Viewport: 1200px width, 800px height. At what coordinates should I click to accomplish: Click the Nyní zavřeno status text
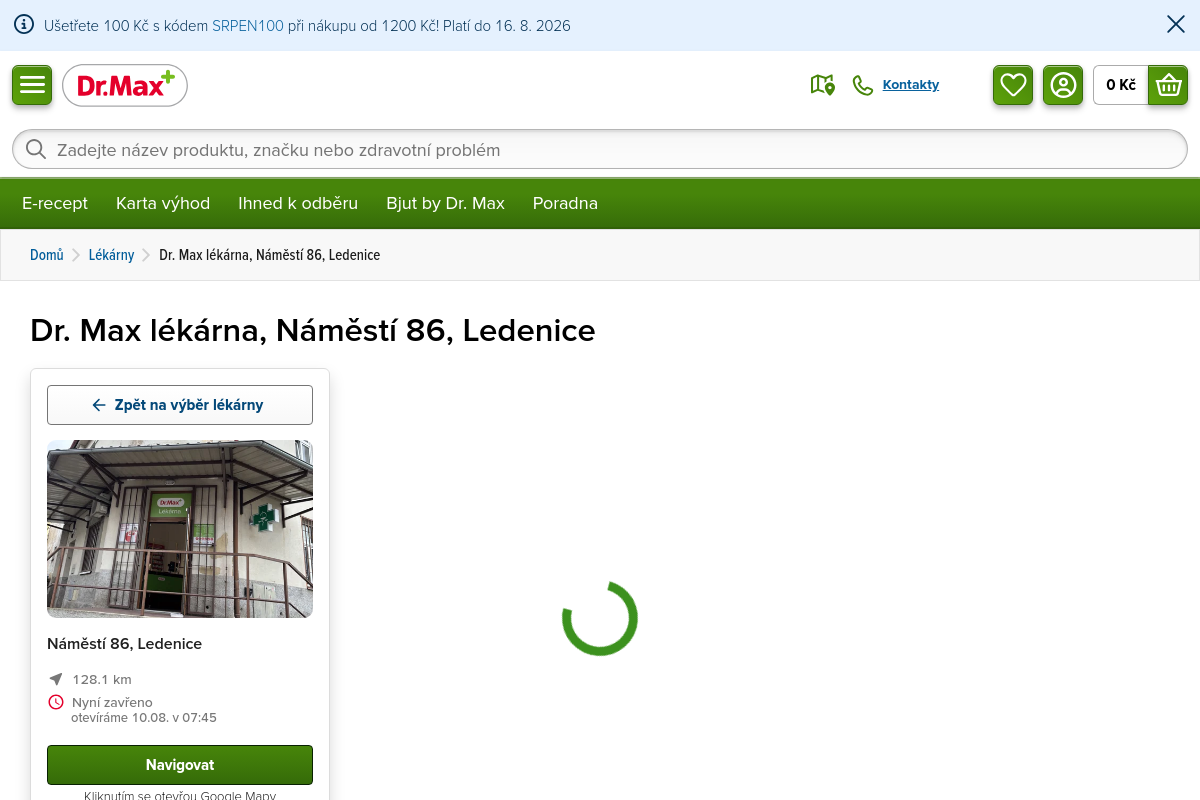112,702
